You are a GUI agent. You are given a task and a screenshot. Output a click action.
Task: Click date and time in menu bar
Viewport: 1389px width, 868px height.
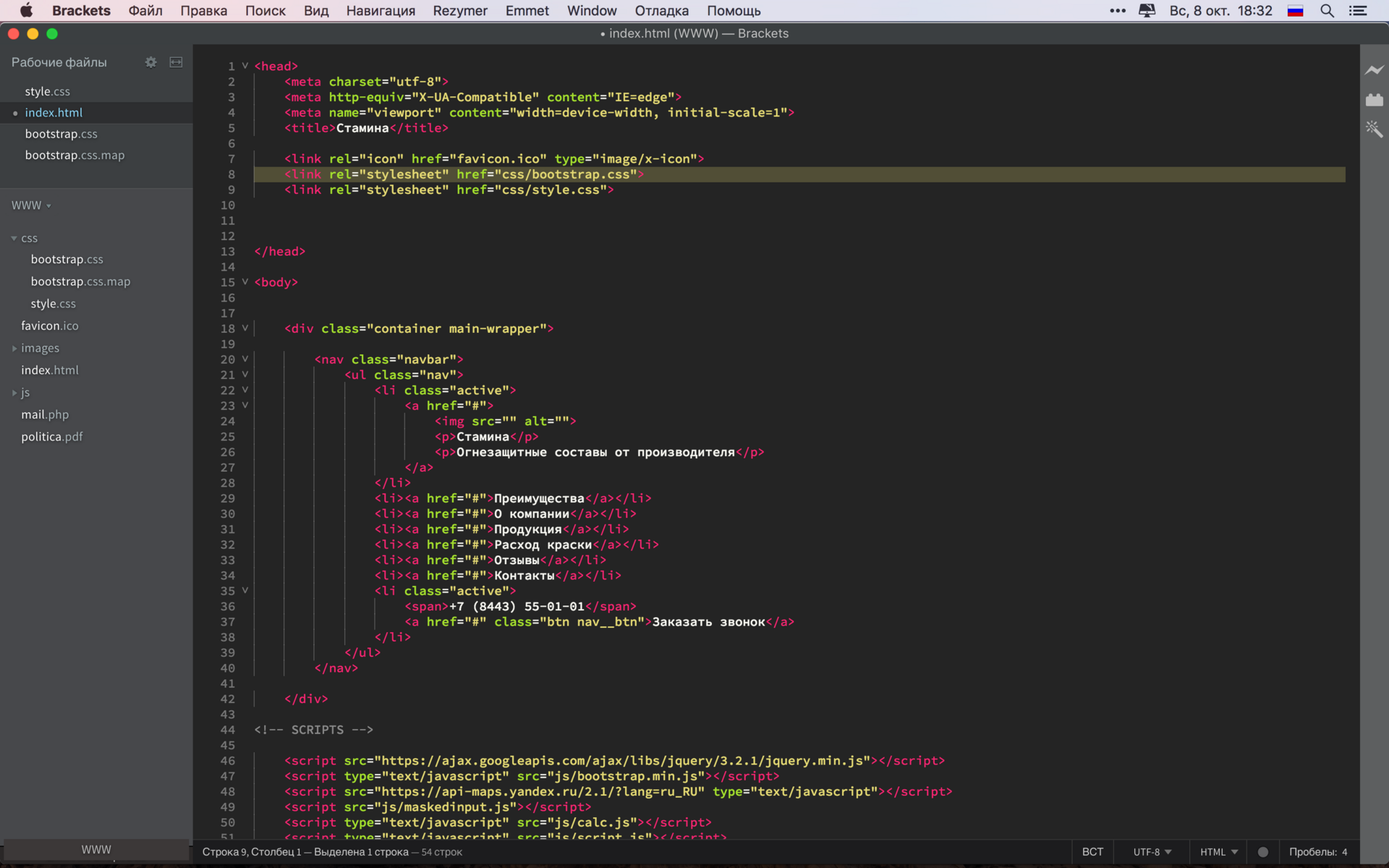click(x=1220, y=11)
